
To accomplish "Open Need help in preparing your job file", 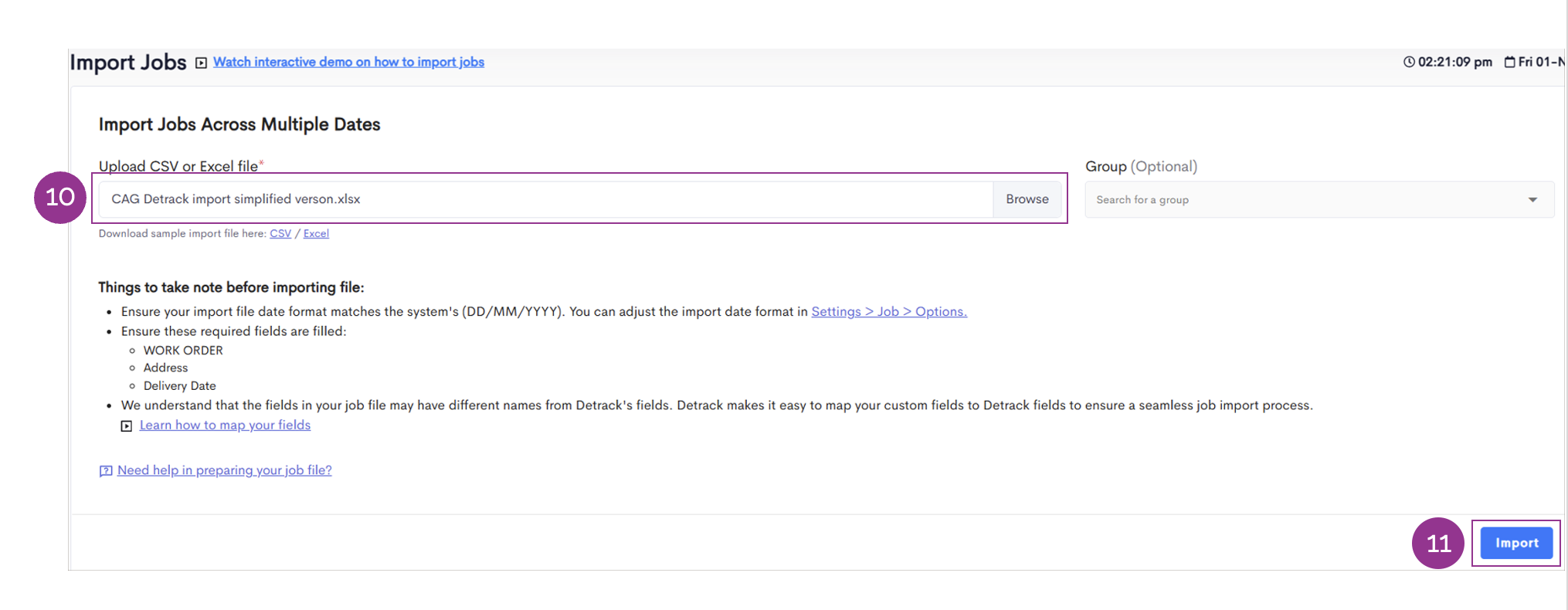I will click(x=224, y=470).
